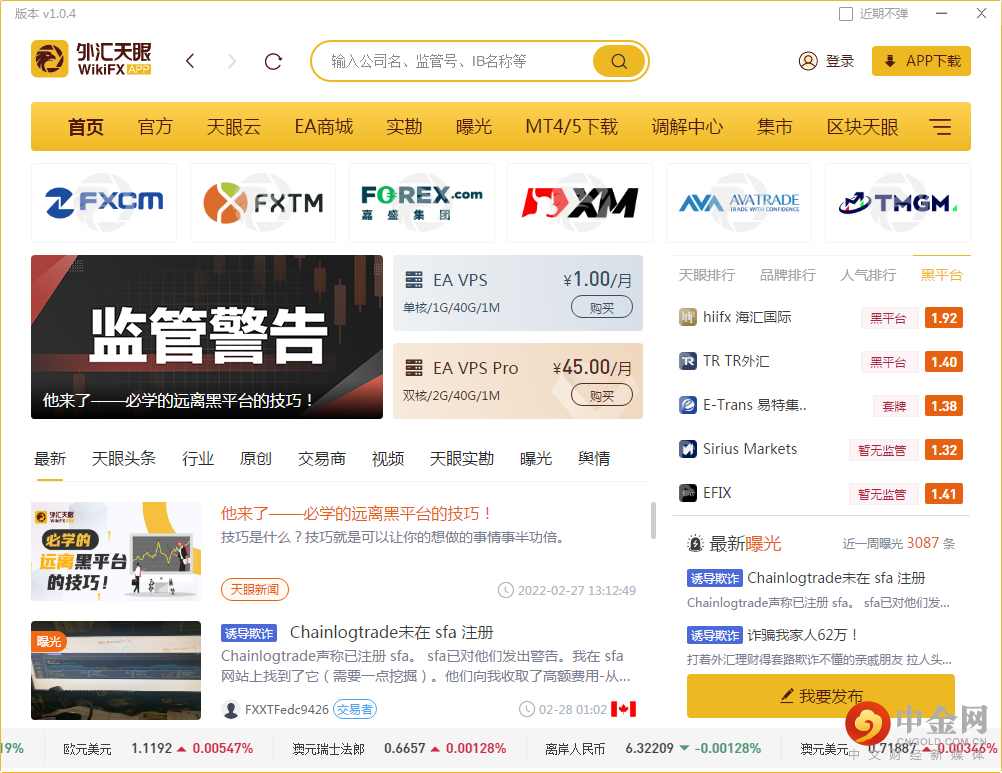Click the hiifx 海汇国际 logo icon

tap(688, 318)
